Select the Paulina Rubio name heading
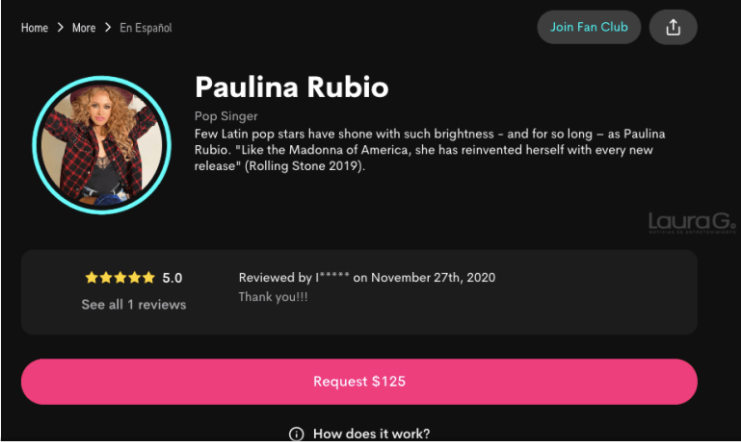Screen dimensions: 741x442 point(292,87)
